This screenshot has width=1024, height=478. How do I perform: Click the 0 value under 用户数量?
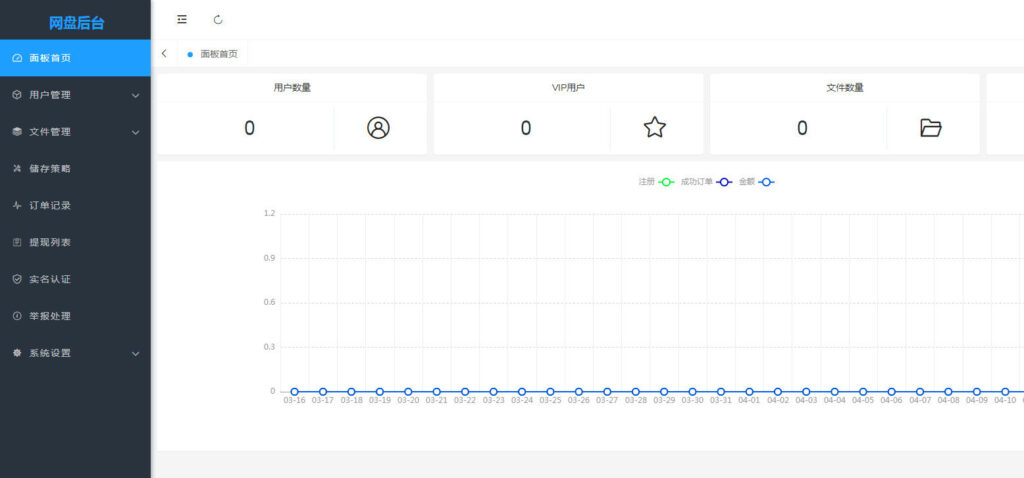(x=249, y=128)
